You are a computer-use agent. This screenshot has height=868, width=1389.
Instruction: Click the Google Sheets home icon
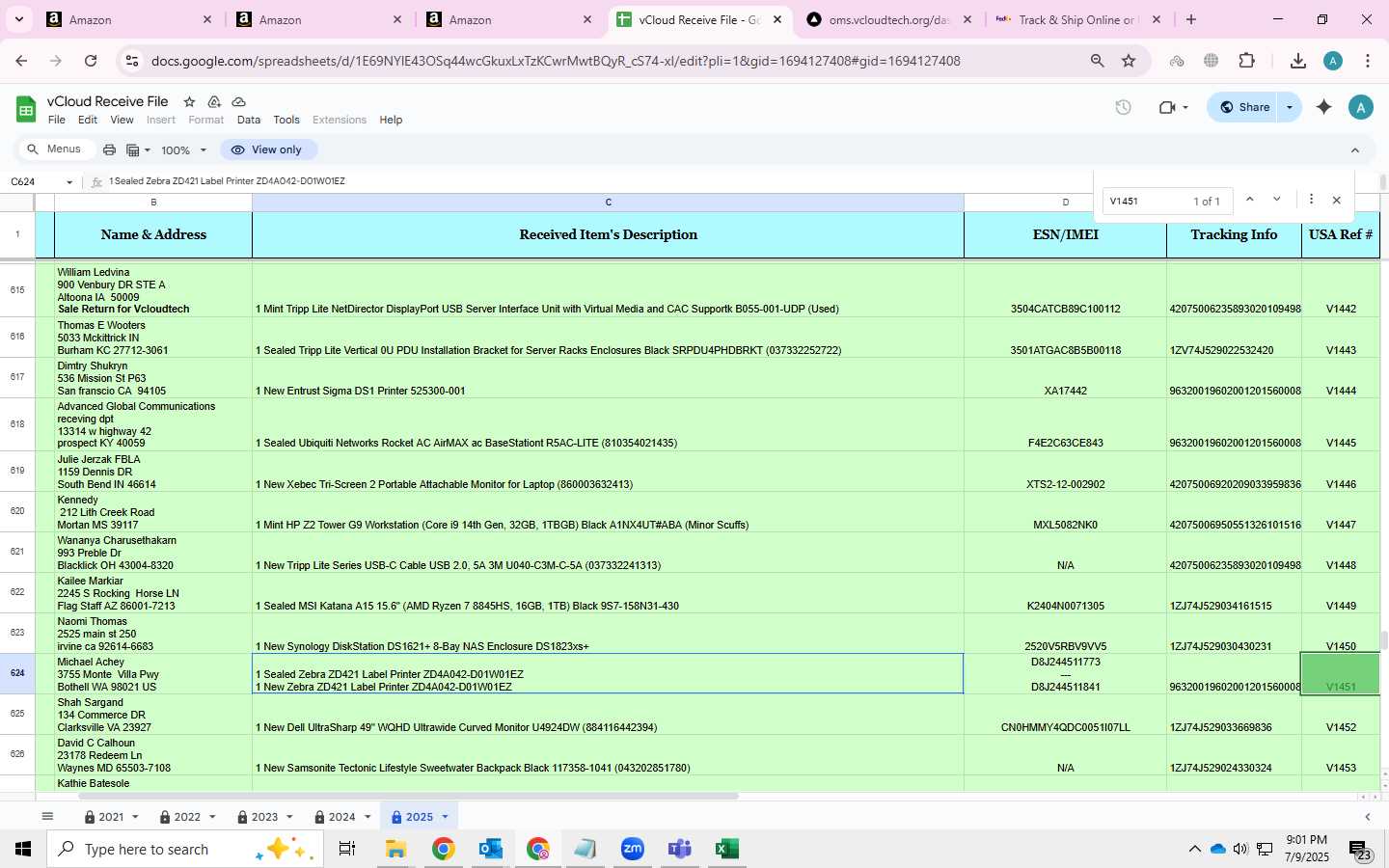tap(26, 110)
